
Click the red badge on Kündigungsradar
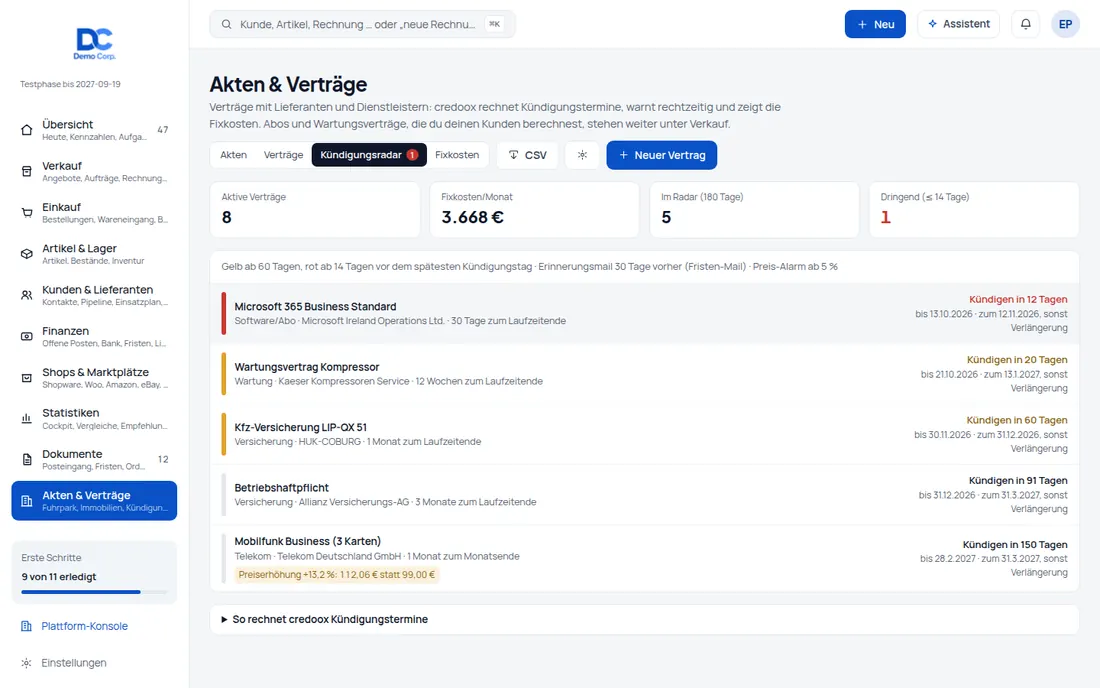pyautogui.click(x=412, y=155)
